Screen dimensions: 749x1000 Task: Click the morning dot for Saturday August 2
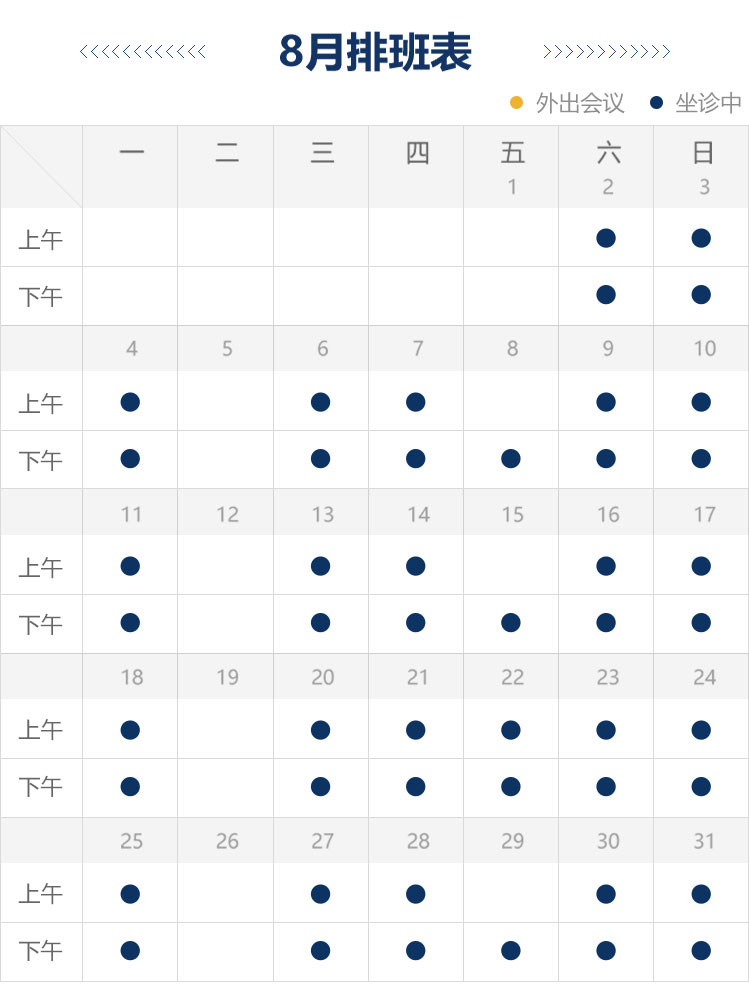(605, 238)
